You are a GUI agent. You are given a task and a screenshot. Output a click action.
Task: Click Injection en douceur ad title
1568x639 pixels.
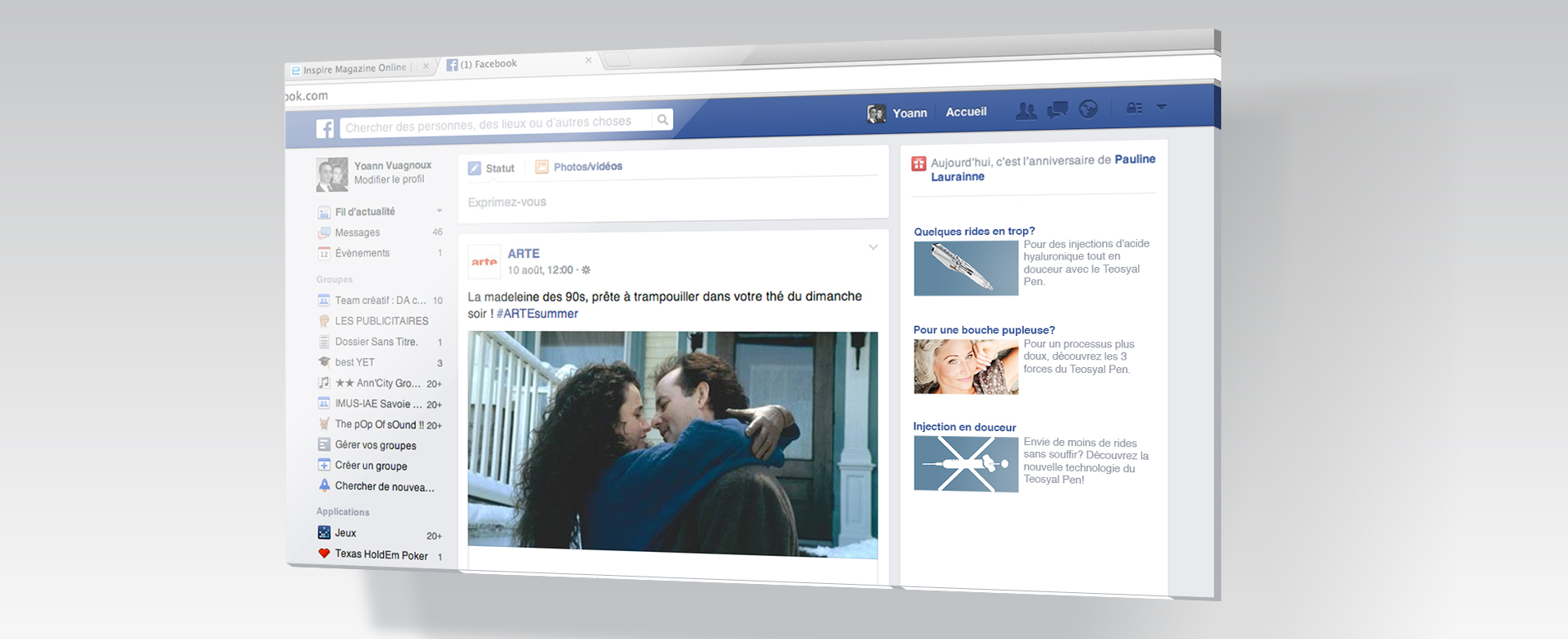[965, 427]
